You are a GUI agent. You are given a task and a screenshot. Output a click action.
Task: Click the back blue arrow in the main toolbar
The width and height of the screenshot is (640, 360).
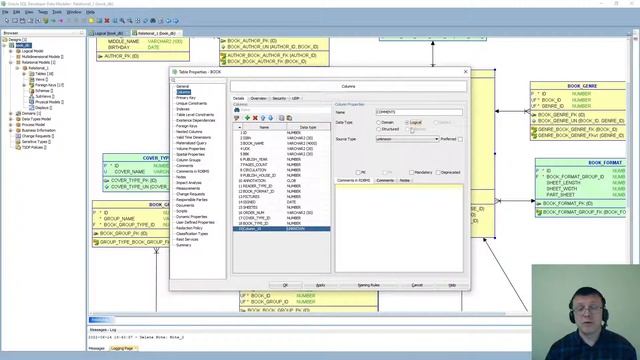tap(168, 20)
